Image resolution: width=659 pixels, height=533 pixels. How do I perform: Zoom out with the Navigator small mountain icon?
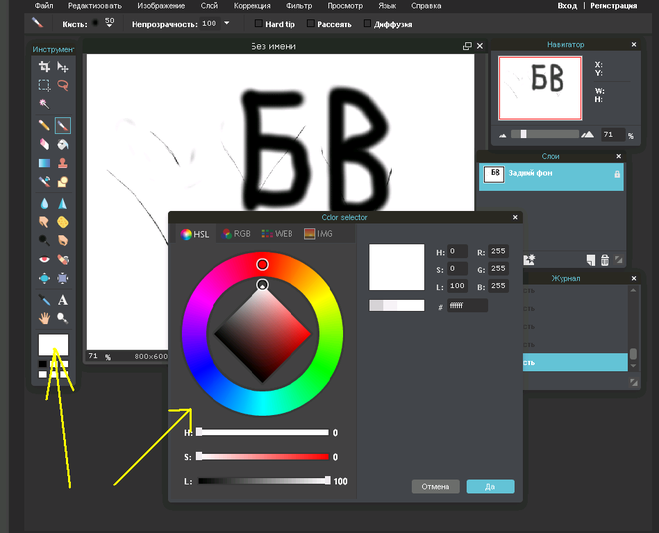(502, 135)
